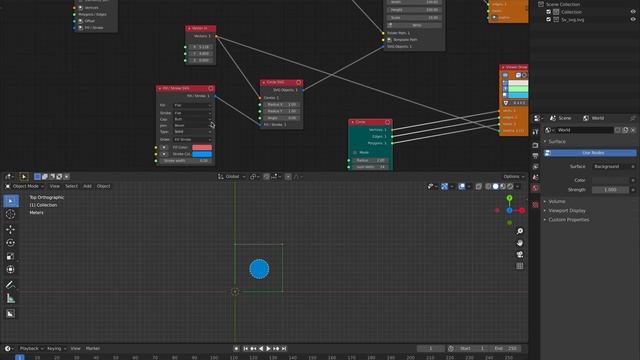Toggle Sv_svg checkbox in outliner
Screen dimensions: 640x360
(x=549, y=20)
